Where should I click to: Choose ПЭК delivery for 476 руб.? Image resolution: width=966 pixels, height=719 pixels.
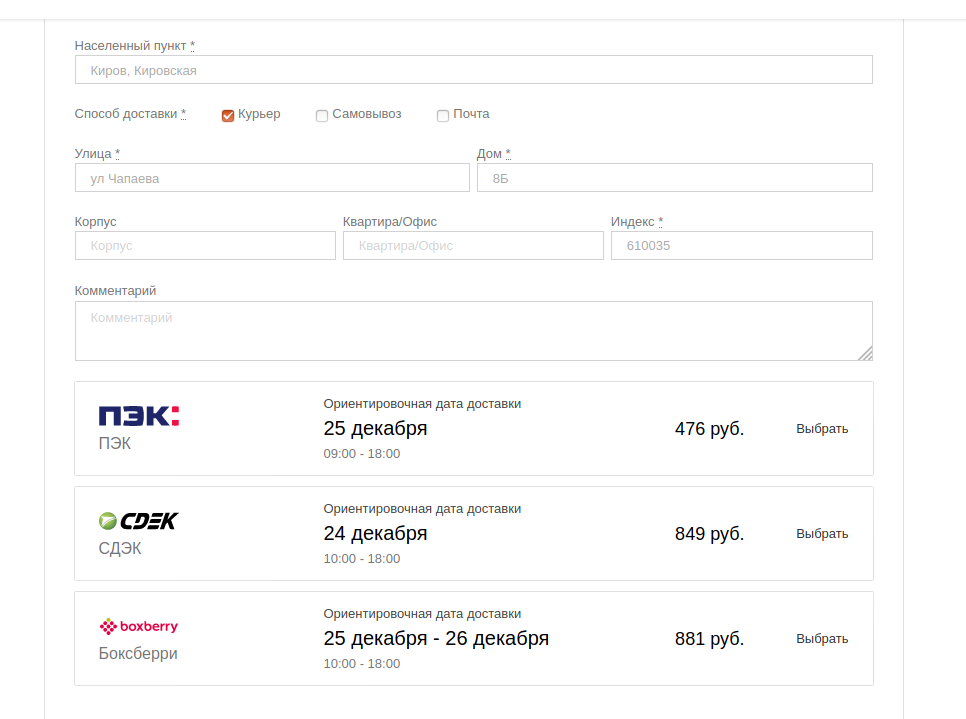(822, 429)
